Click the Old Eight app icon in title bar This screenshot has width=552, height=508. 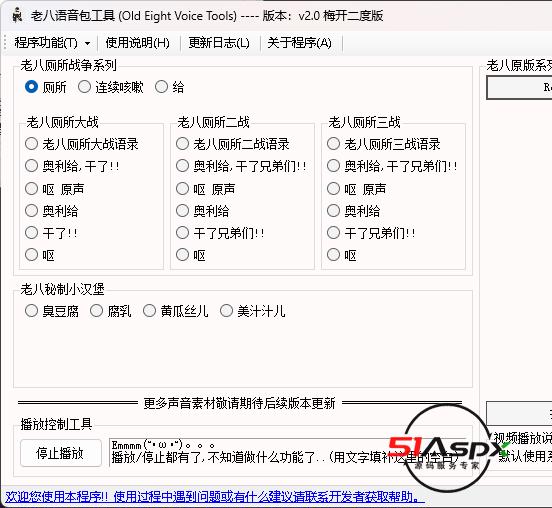(x=17, y=15)
